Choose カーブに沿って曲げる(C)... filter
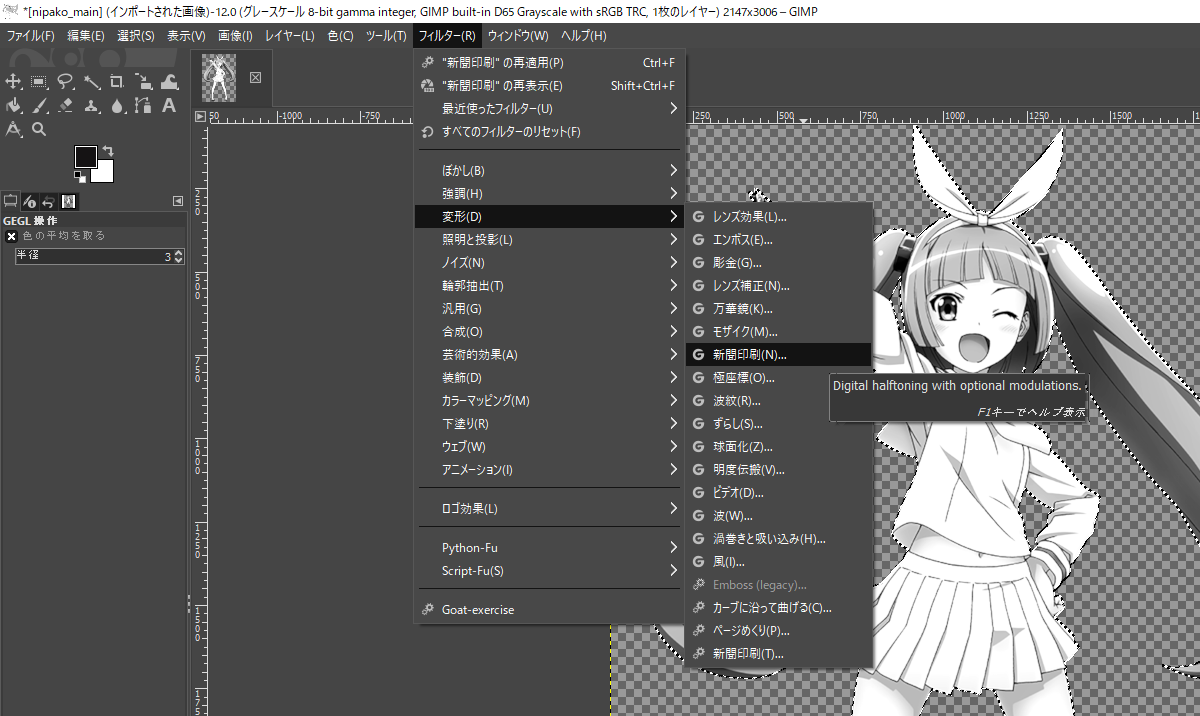Image resolution: width=1200 pixels, height=716 pixels. click(x=779, y=608)
